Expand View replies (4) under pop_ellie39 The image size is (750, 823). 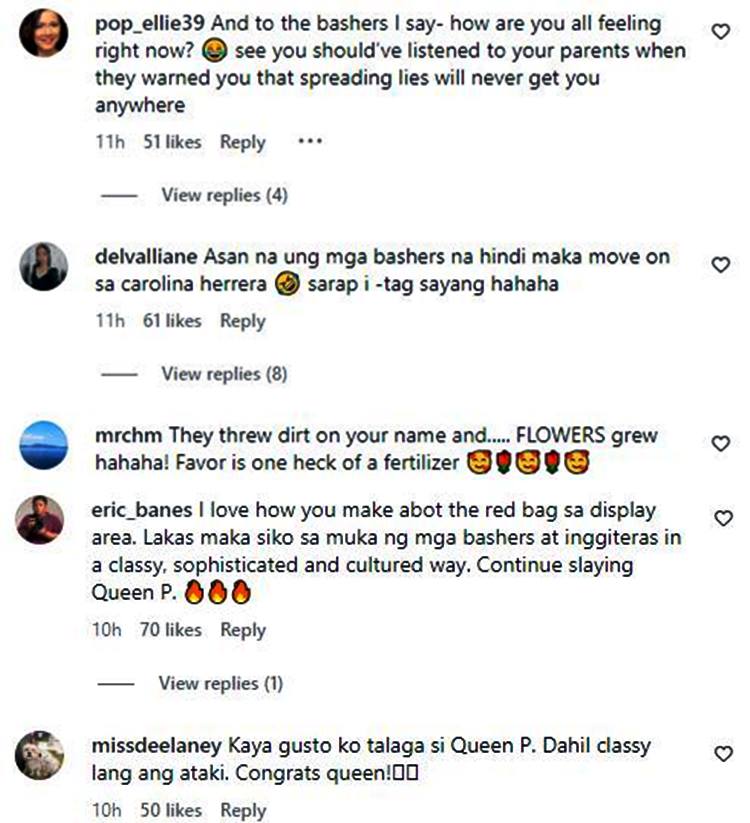point(224,195)
